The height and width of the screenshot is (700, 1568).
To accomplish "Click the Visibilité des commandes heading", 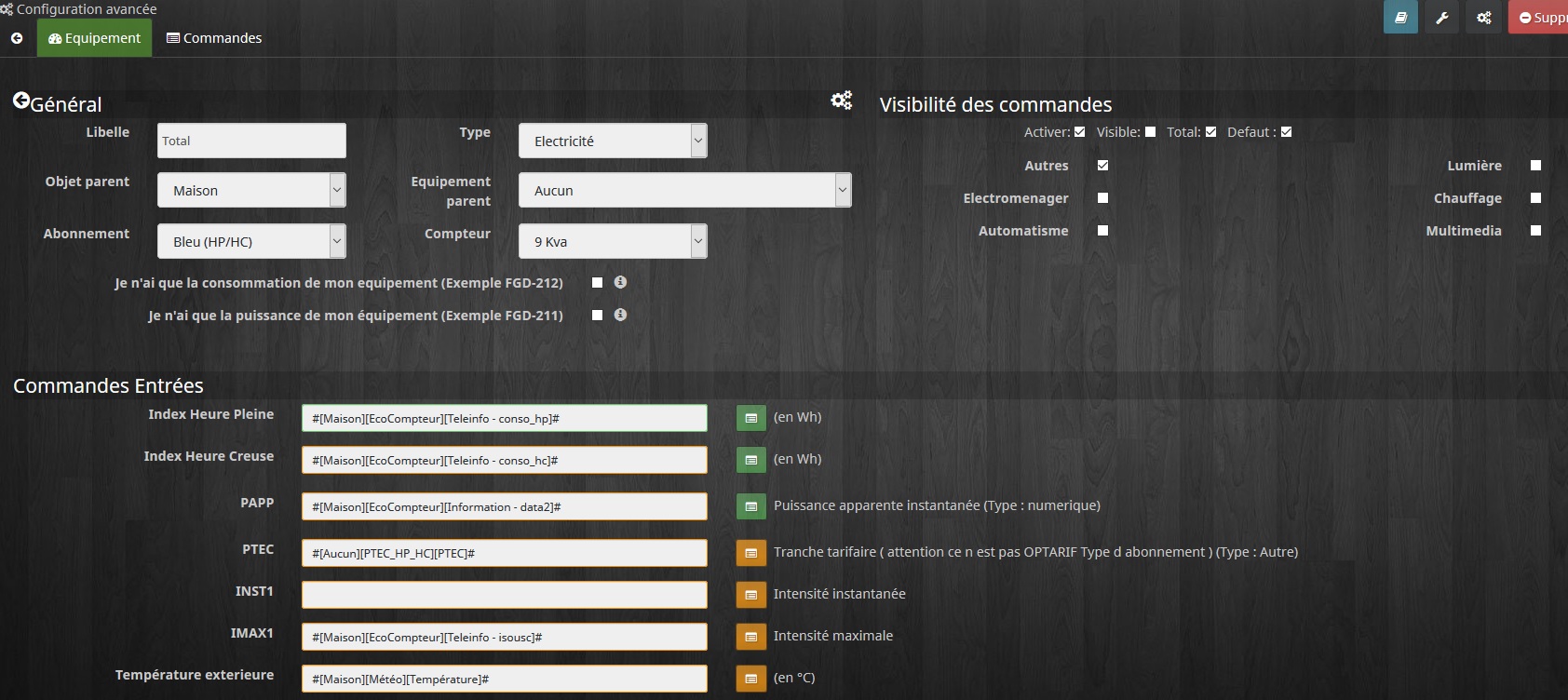I will [995, 104].
